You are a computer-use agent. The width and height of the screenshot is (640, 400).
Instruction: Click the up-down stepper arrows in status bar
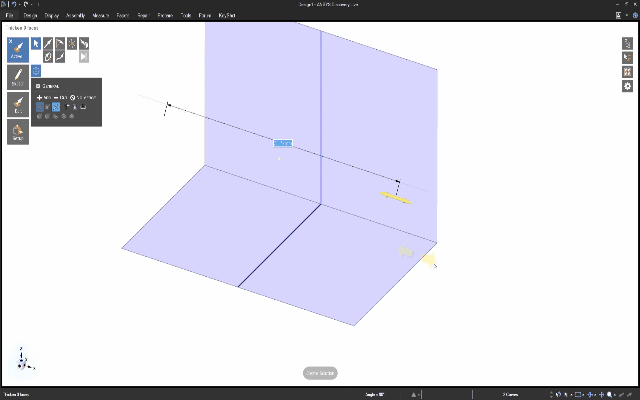coord(551,394)
